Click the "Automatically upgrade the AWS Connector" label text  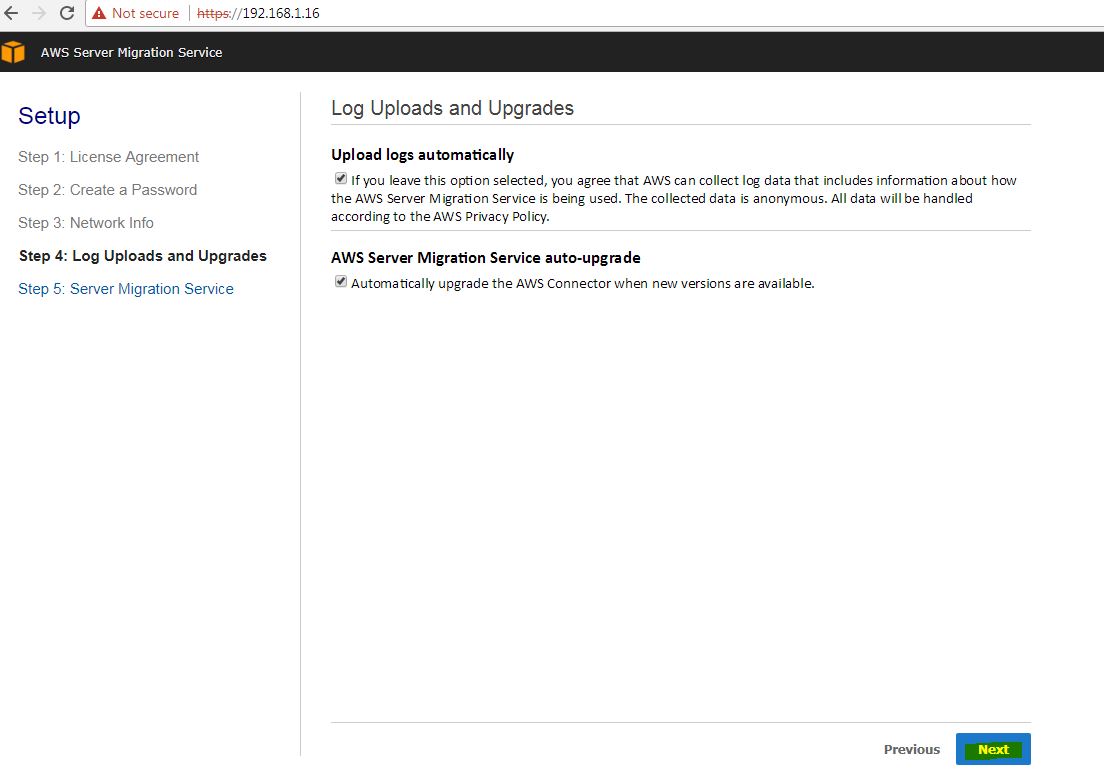[x=582, y=283]
